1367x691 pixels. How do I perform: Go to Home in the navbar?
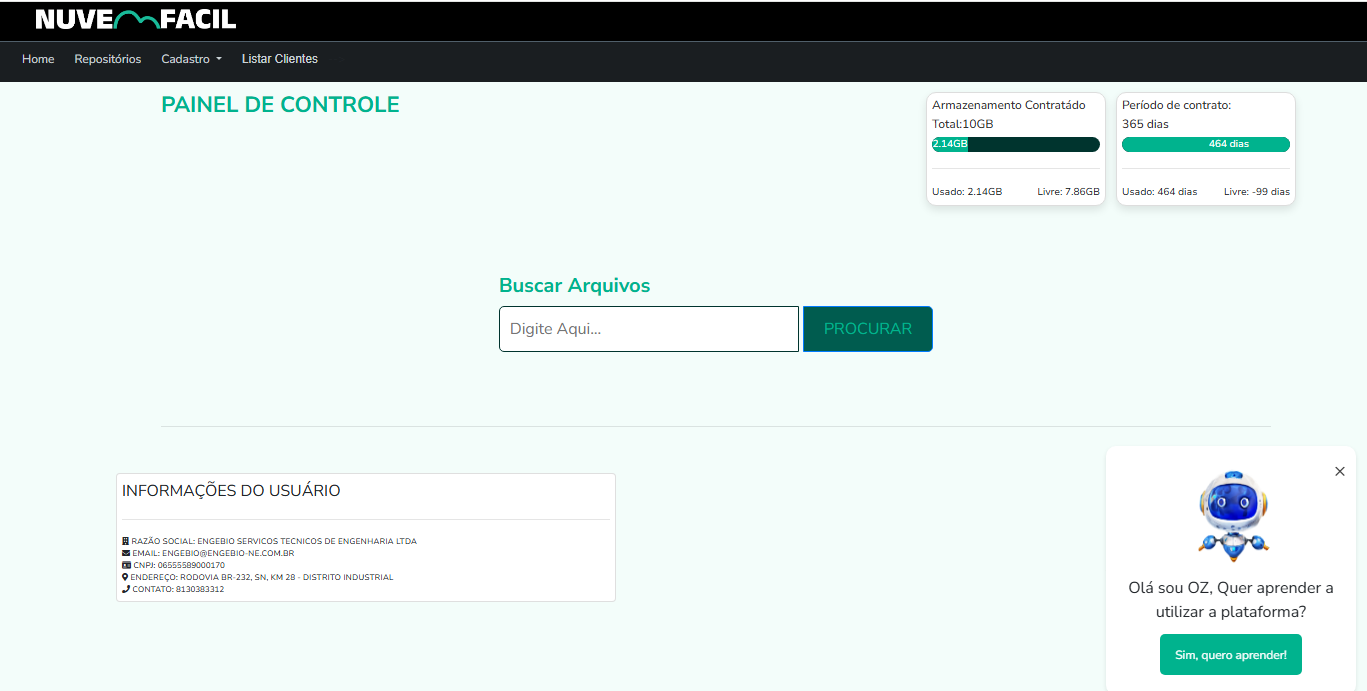(38, 59)
